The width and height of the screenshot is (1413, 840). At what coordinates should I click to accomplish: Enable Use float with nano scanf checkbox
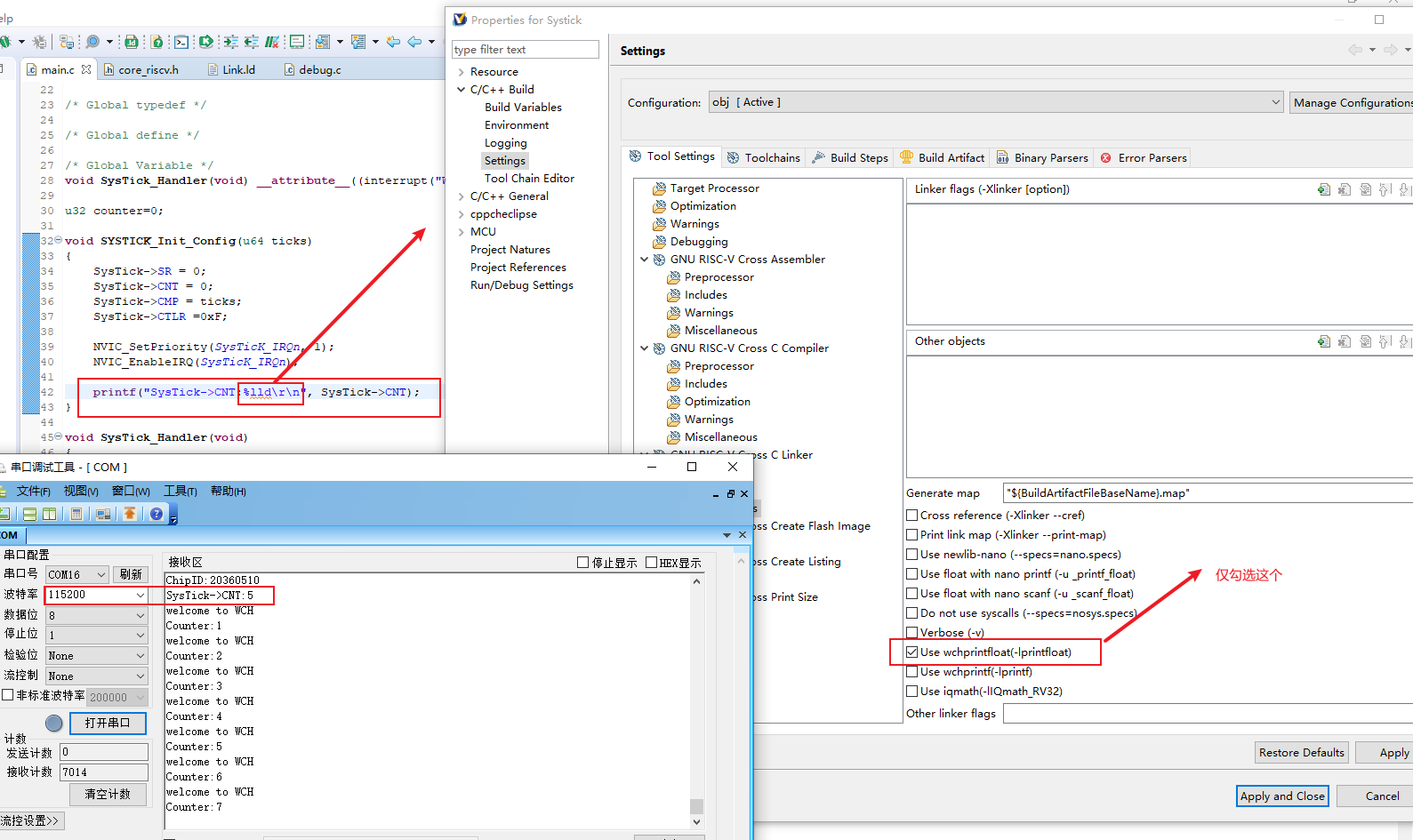coord(911,593)
